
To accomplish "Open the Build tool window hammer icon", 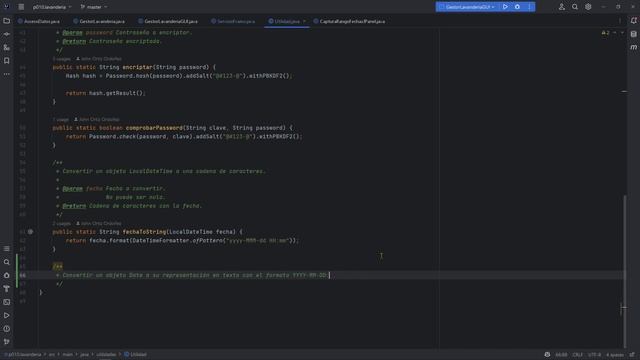I will pyautogui.click(x=7, y=289).
